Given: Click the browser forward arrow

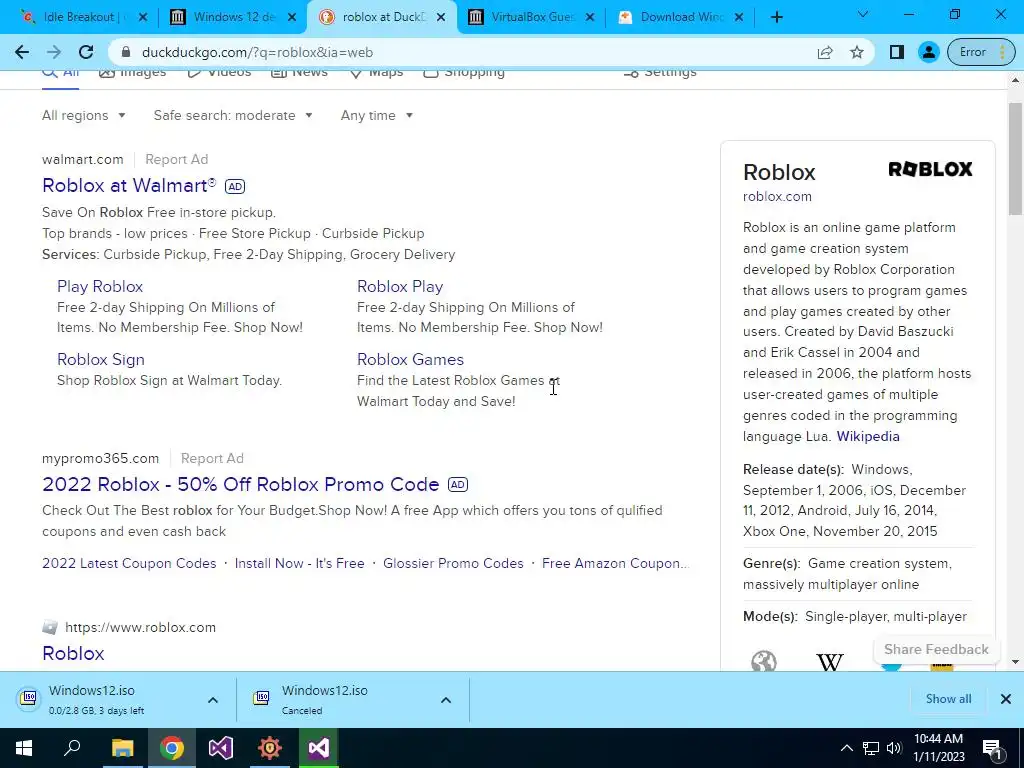Looking at the screenshot, I should pos(54,52).
